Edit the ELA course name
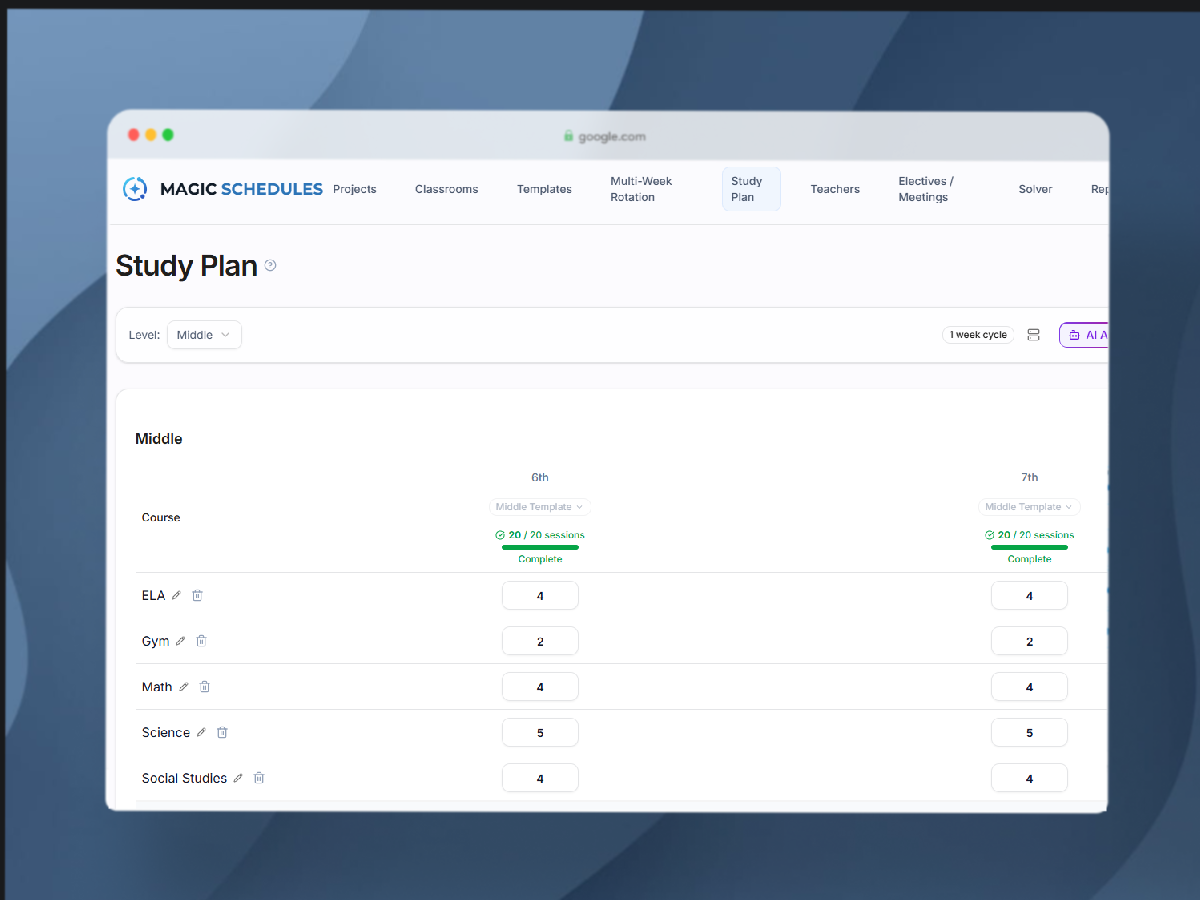The width and height of the screenshot is (1200, 900). pos(177,595)
